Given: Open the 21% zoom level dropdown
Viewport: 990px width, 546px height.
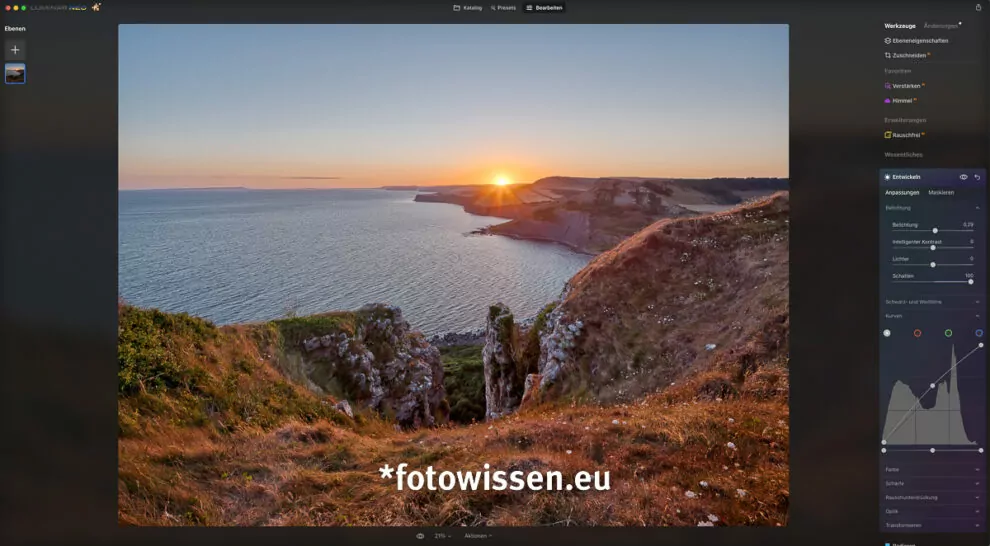Looking at the screenshot, I should (x=443, y=536).
